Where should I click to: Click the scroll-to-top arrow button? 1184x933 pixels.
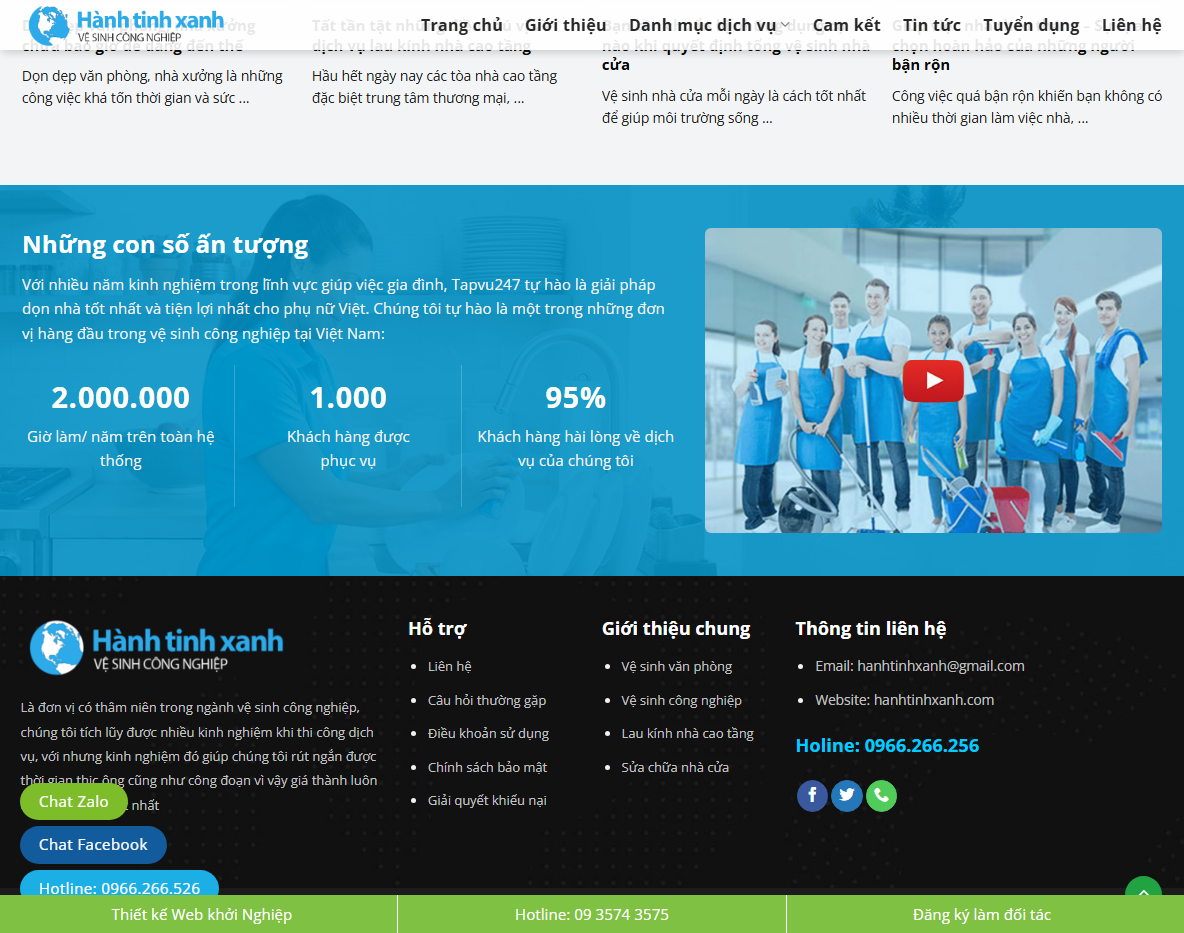coord(1143,893)
